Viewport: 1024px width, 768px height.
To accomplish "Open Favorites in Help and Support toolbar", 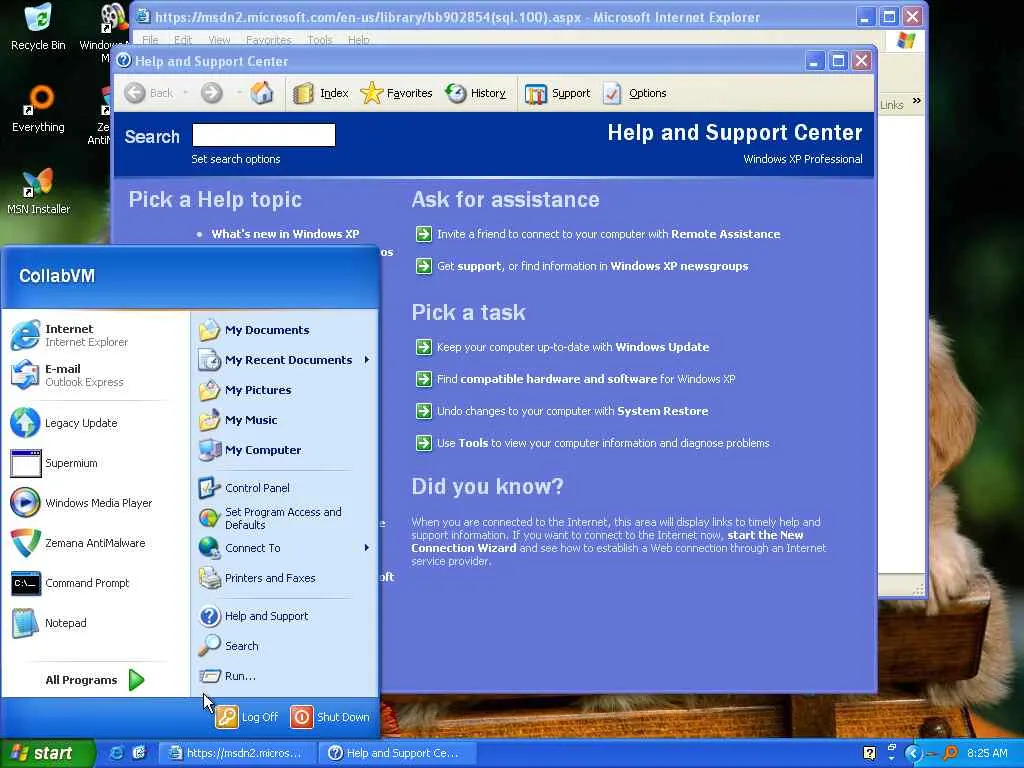I will pos(396,93).
